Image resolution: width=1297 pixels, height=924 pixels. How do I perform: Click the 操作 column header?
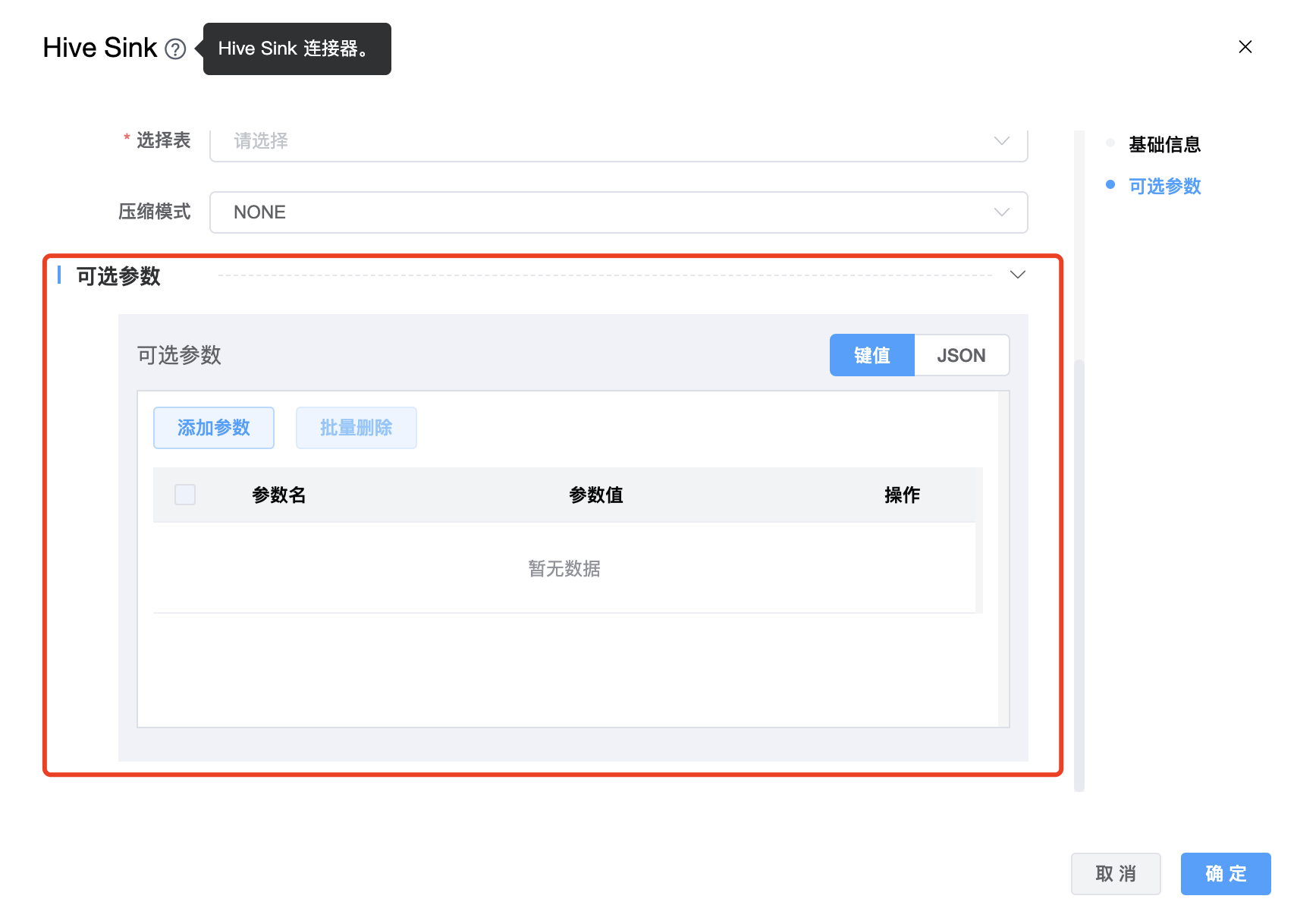902,495
